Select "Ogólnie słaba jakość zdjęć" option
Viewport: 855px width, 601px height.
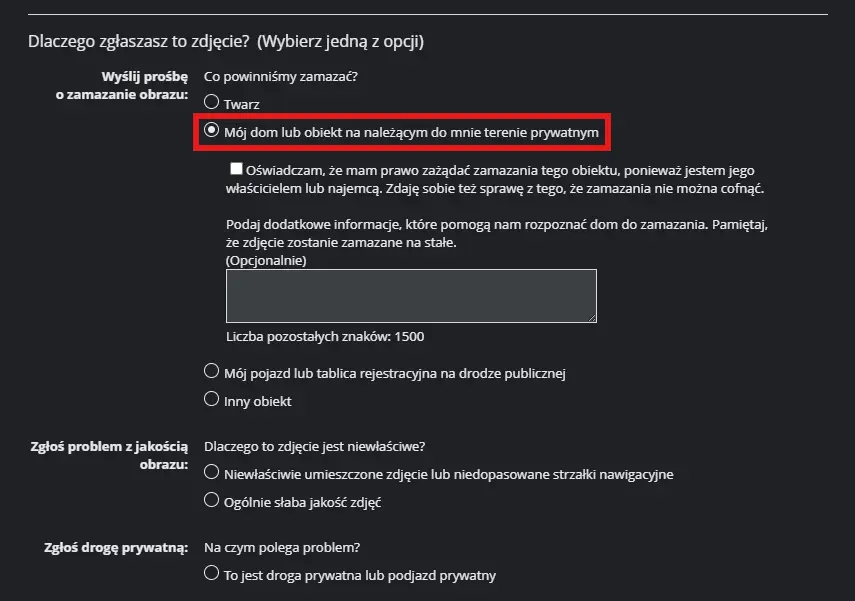click(211, 500)
